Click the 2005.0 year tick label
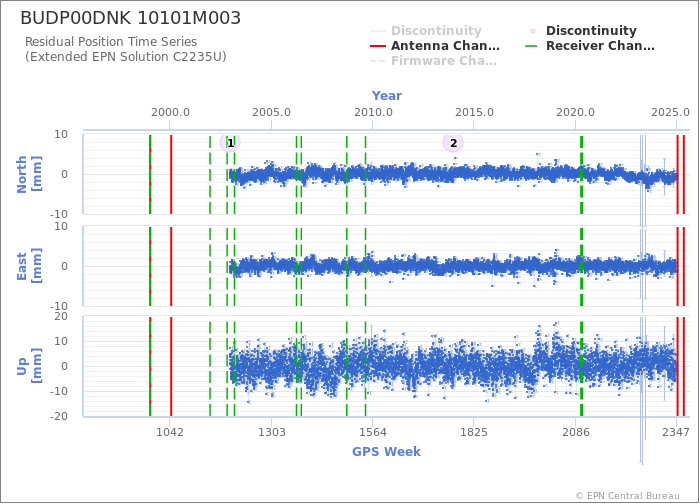The width and height of the screenshot is (700, 504). (271, 112)
